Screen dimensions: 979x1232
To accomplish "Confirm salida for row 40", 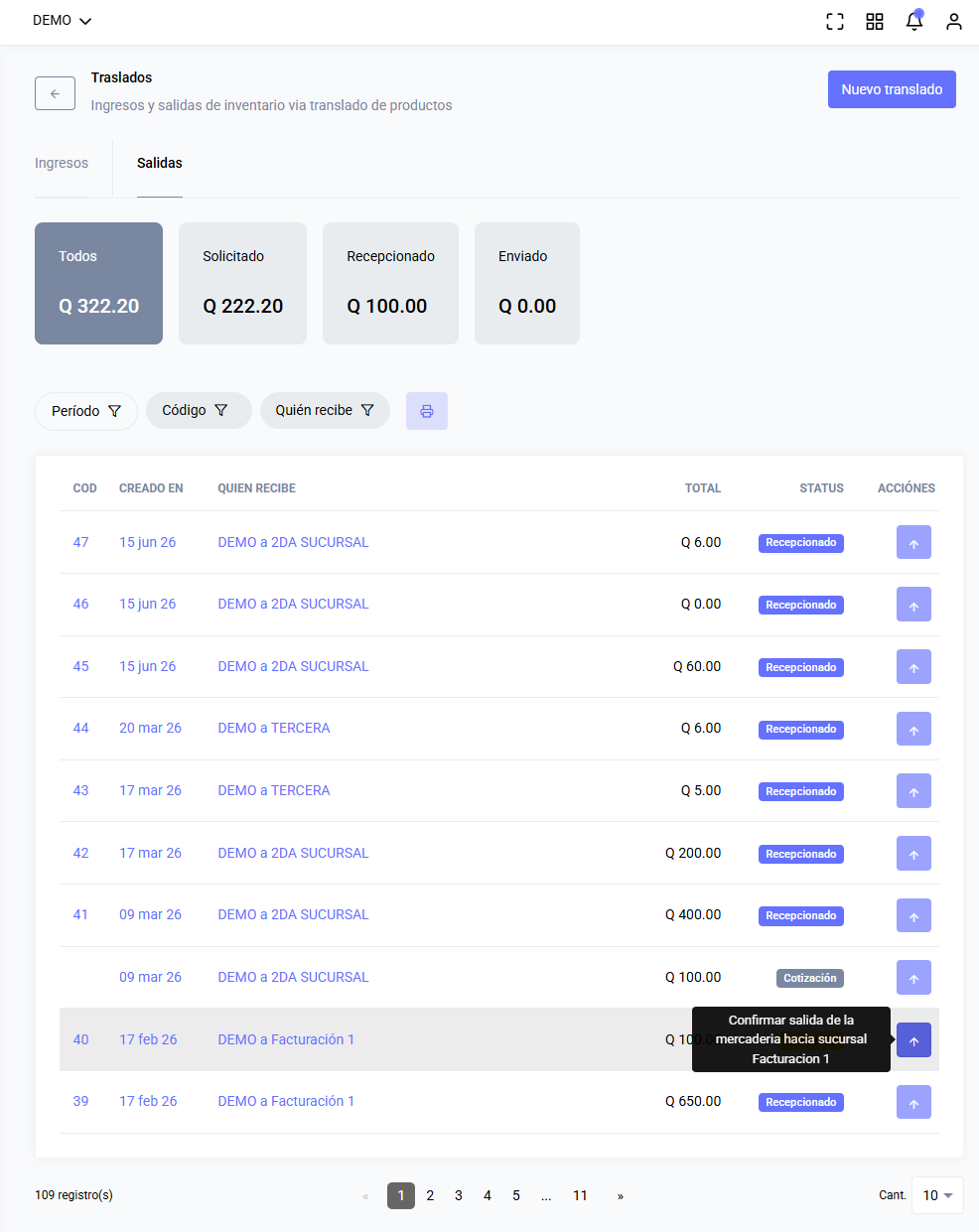I will point(913,1040).
